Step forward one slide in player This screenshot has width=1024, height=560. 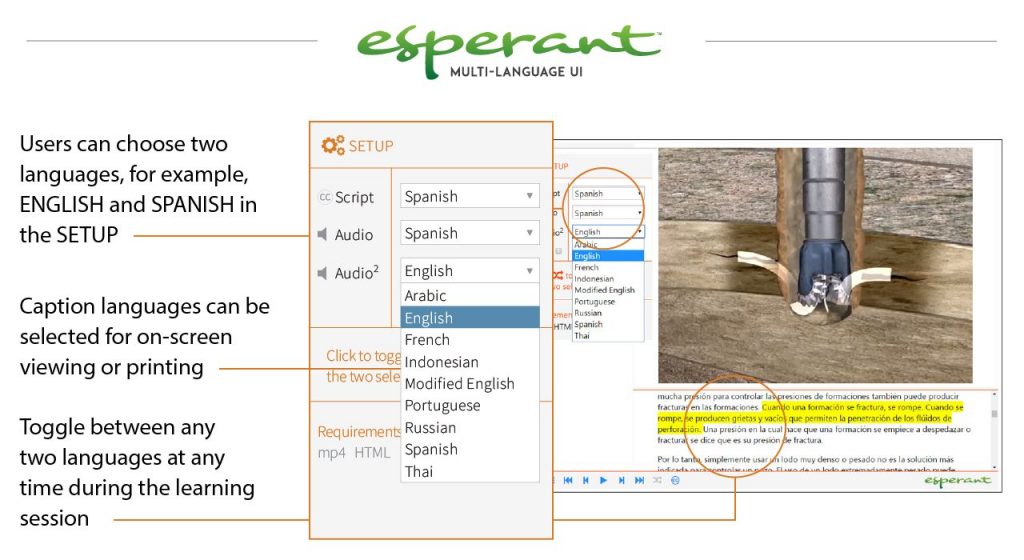(x=621, y=480)
